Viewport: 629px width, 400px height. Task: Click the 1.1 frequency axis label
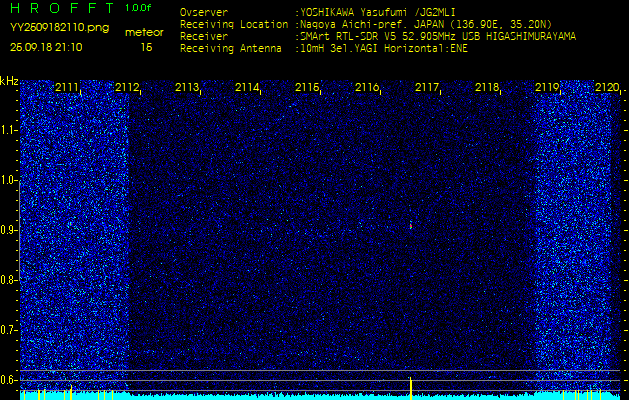[7, 130]
